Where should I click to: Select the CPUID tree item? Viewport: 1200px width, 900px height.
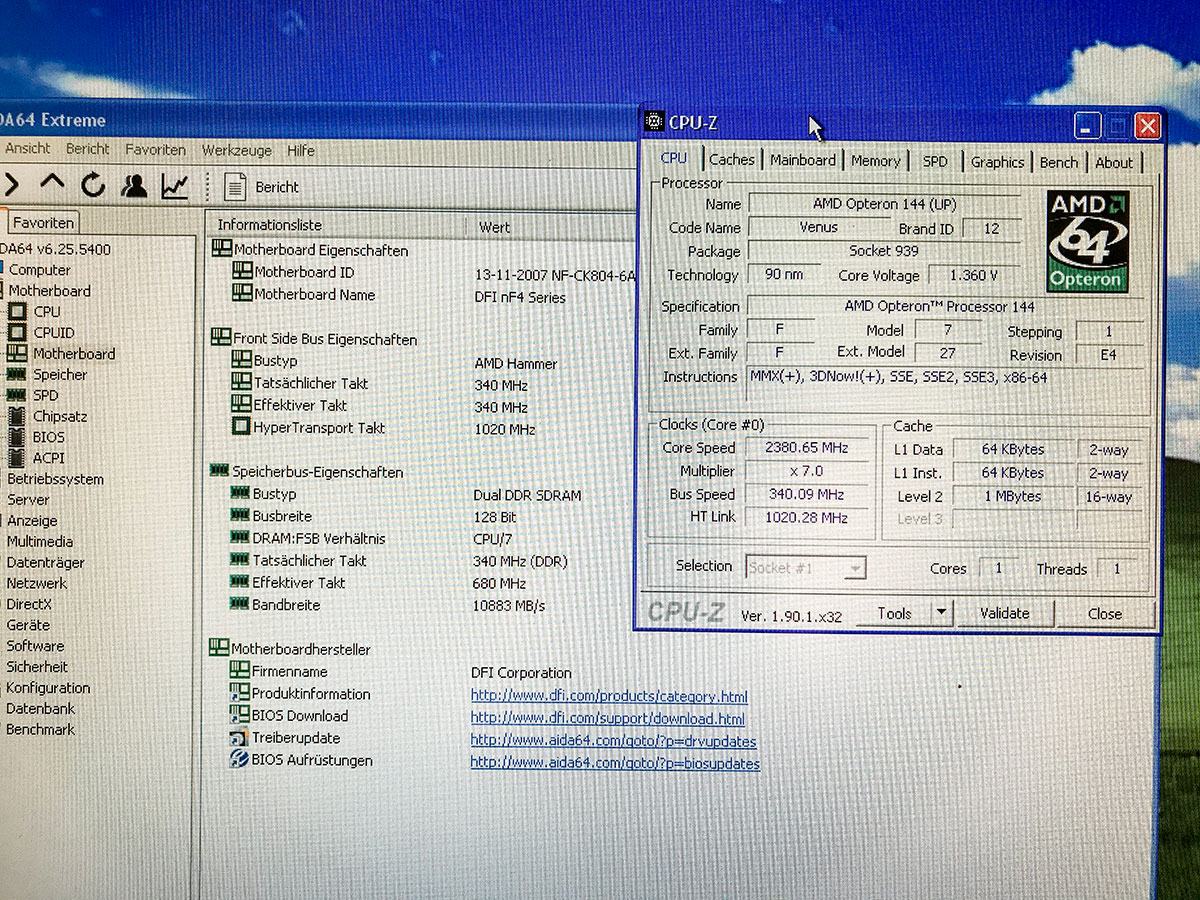coord(54,333)
